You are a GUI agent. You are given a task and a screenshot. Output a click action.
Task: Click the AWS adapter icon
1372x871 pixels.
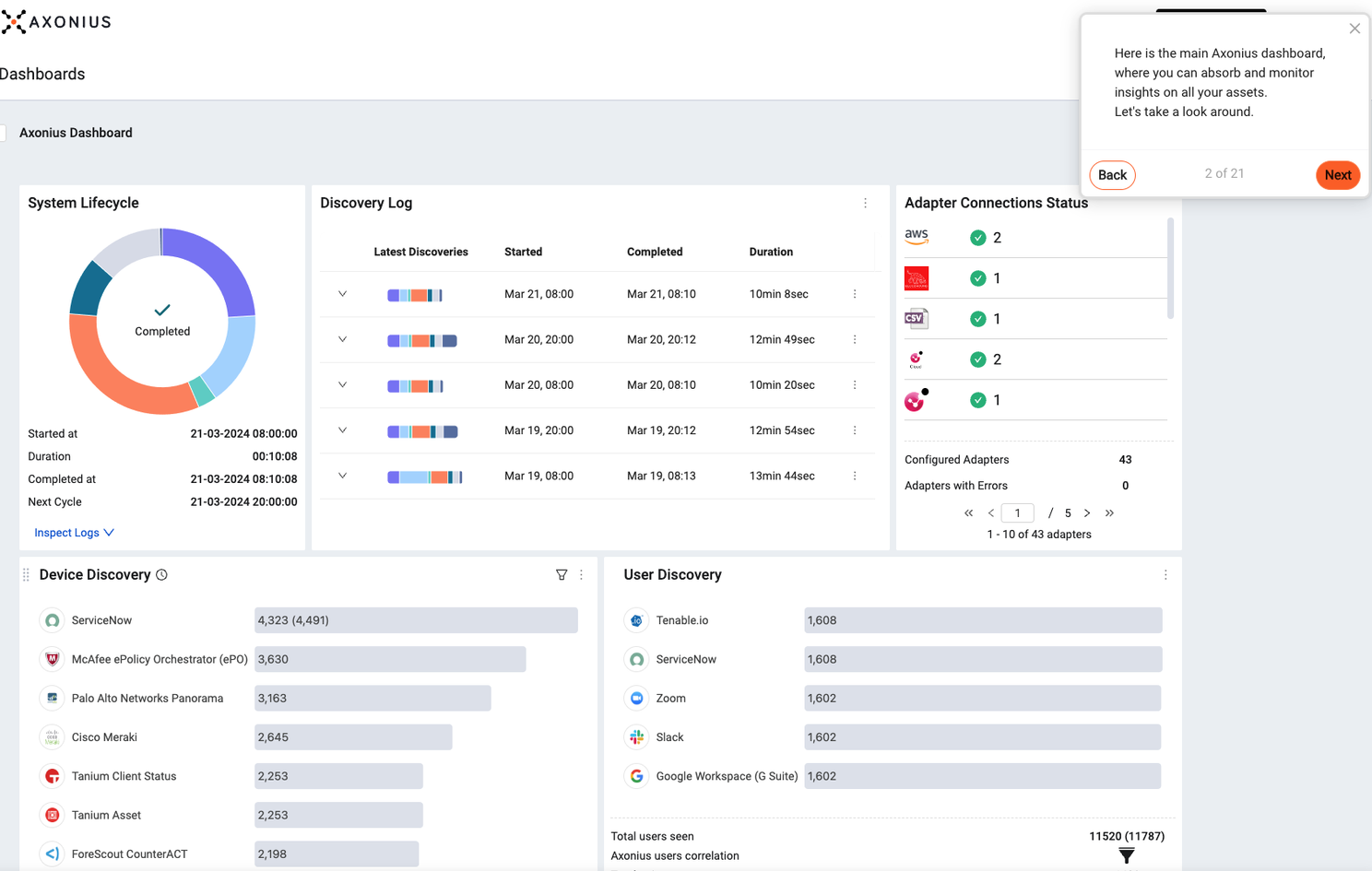coord(917,237)
